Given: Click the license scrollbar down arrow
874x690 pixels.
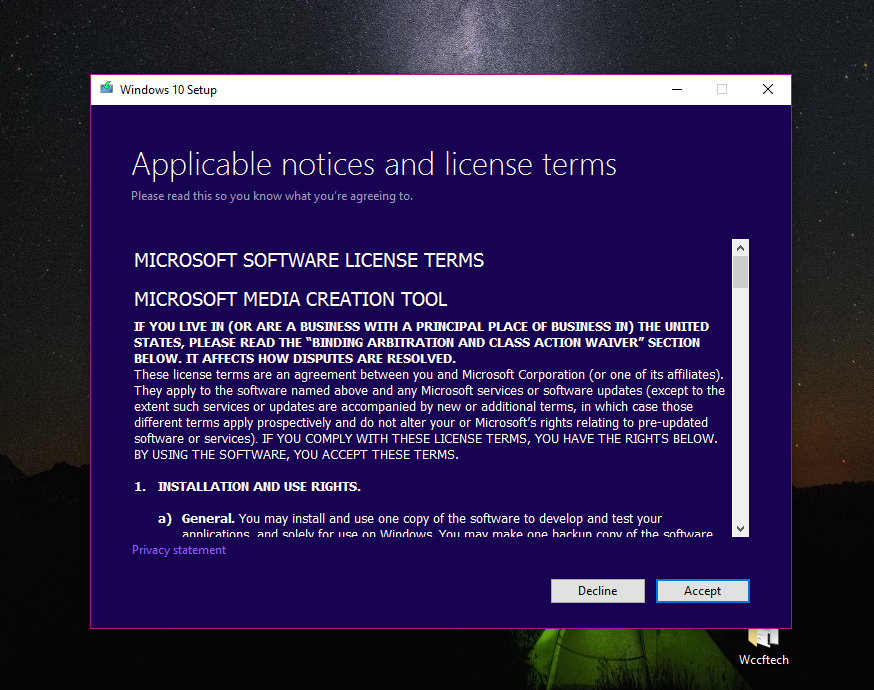Looking at the screenshot, I should [x=740, y=528].
